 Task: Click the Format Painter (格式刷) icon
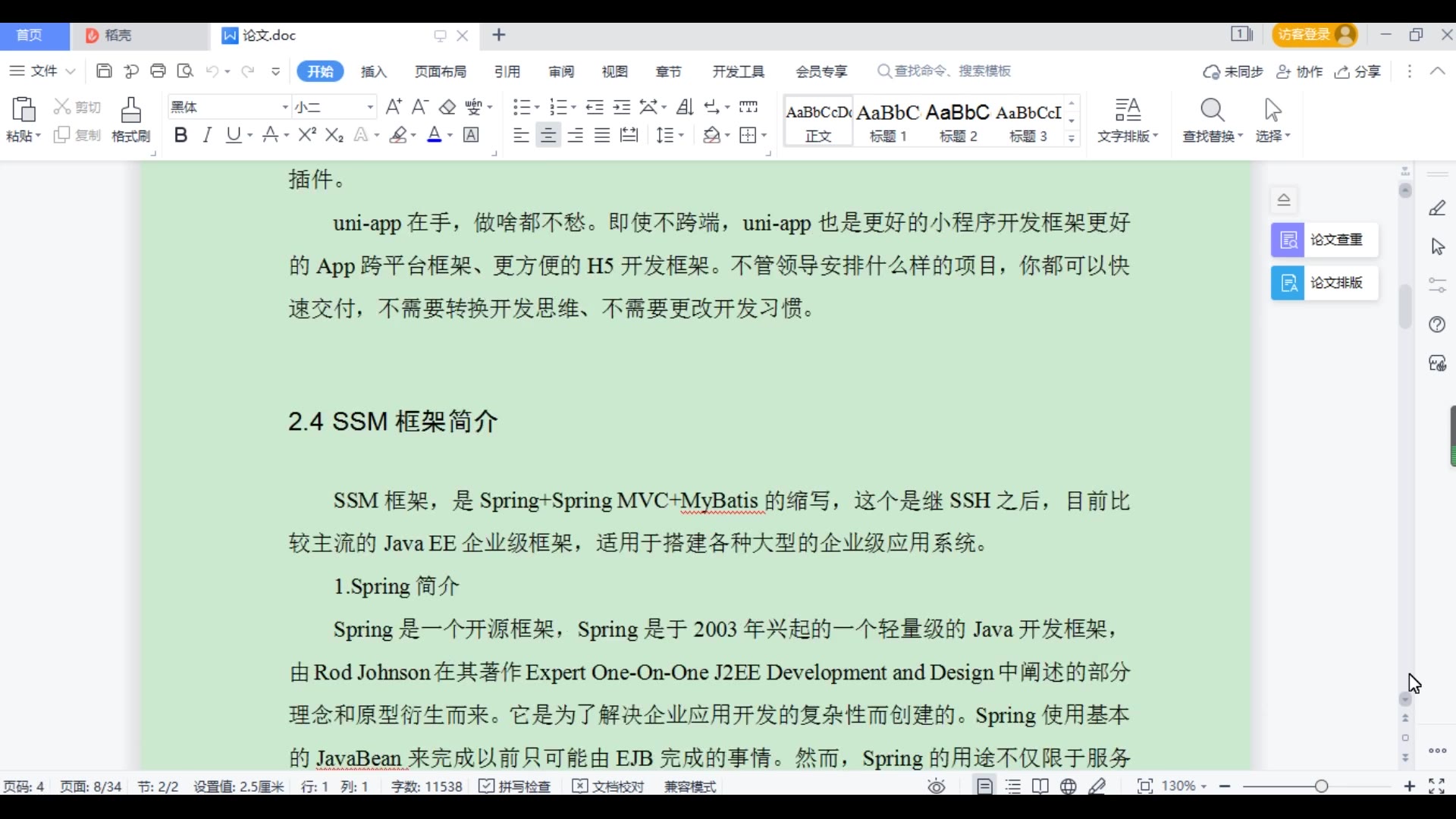(x=130, y=119)
